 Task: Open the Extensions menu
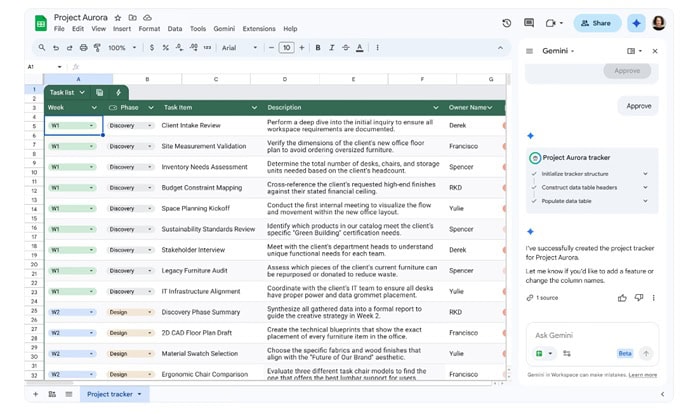[x=259, y=29]
